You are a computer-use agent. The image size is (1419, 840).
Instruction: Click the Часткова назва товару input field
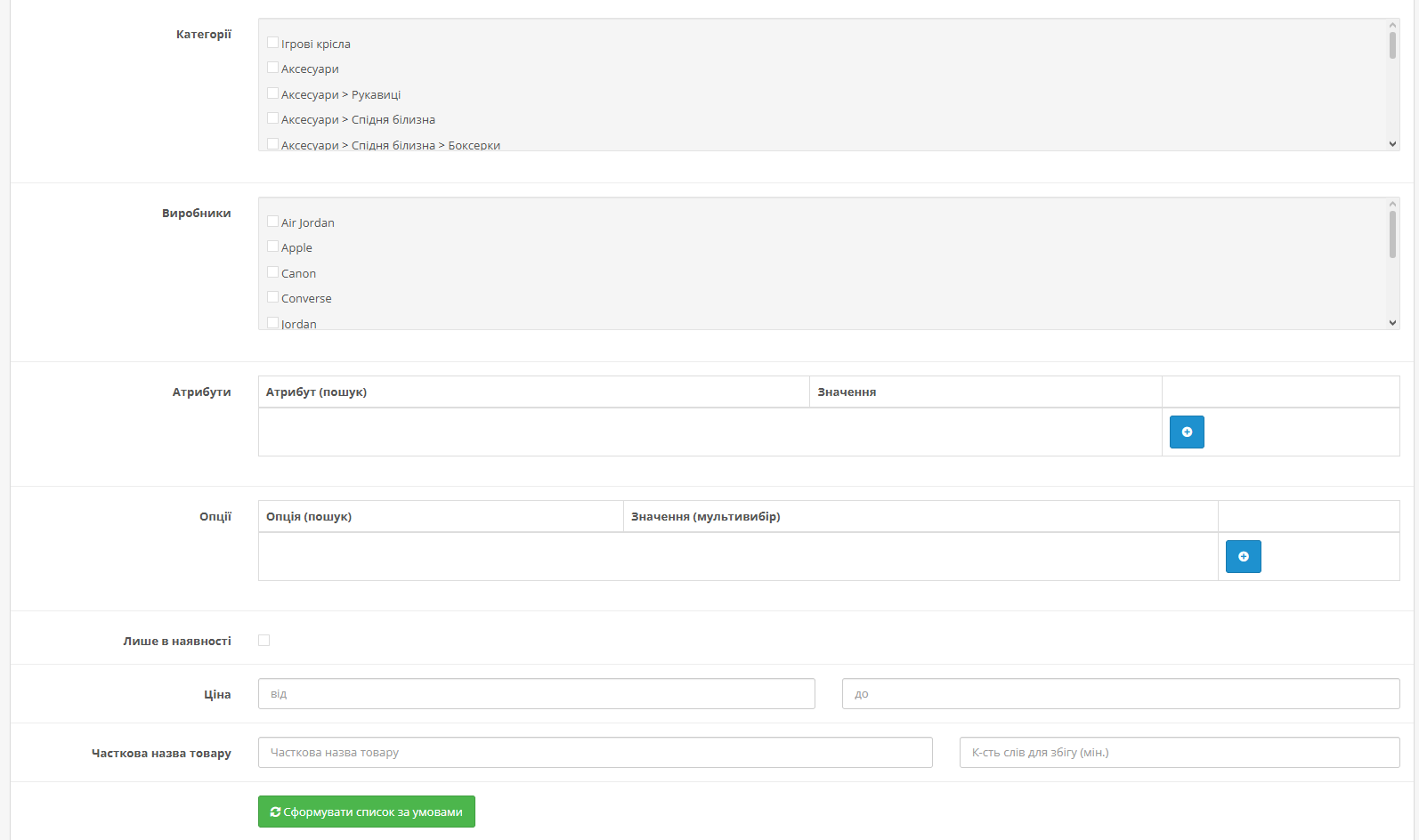point(596,753)
